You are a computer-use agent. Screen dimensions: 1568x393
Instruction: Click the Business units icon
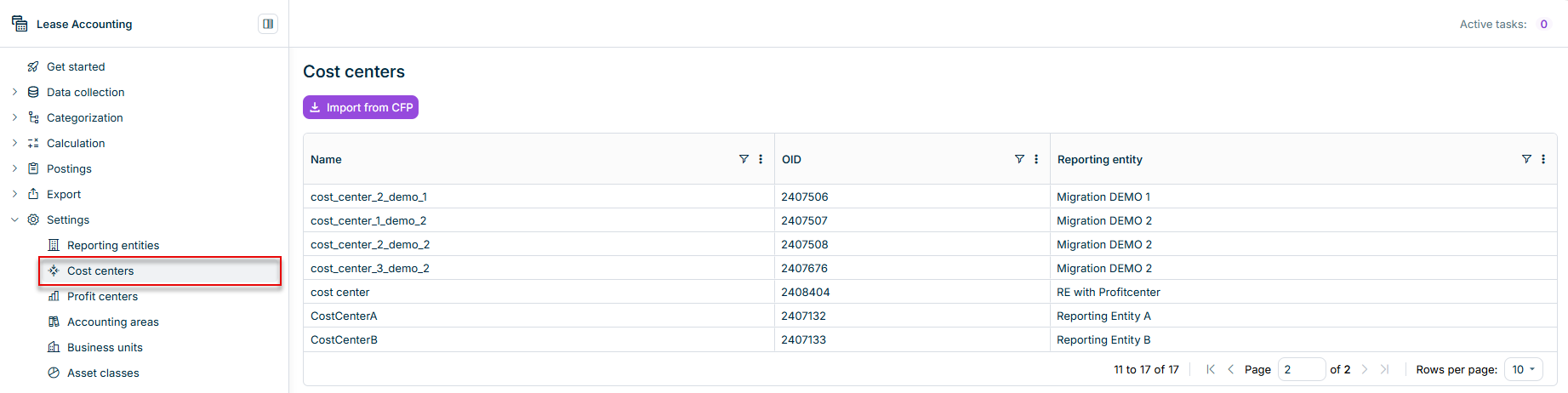pyautogui.click(x=54, y=347)
